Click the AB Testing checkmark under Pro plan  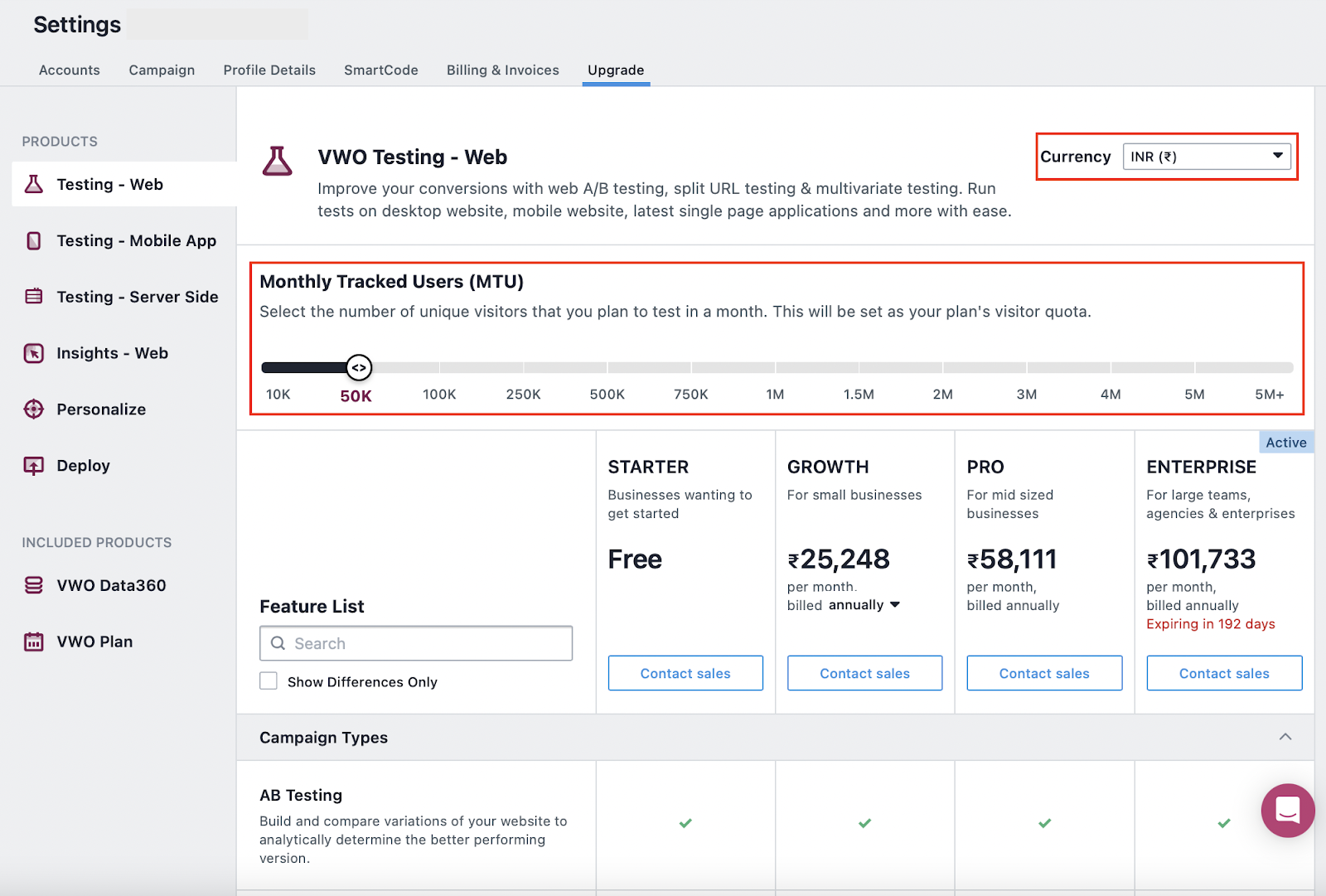click(x=1044, y=823)
